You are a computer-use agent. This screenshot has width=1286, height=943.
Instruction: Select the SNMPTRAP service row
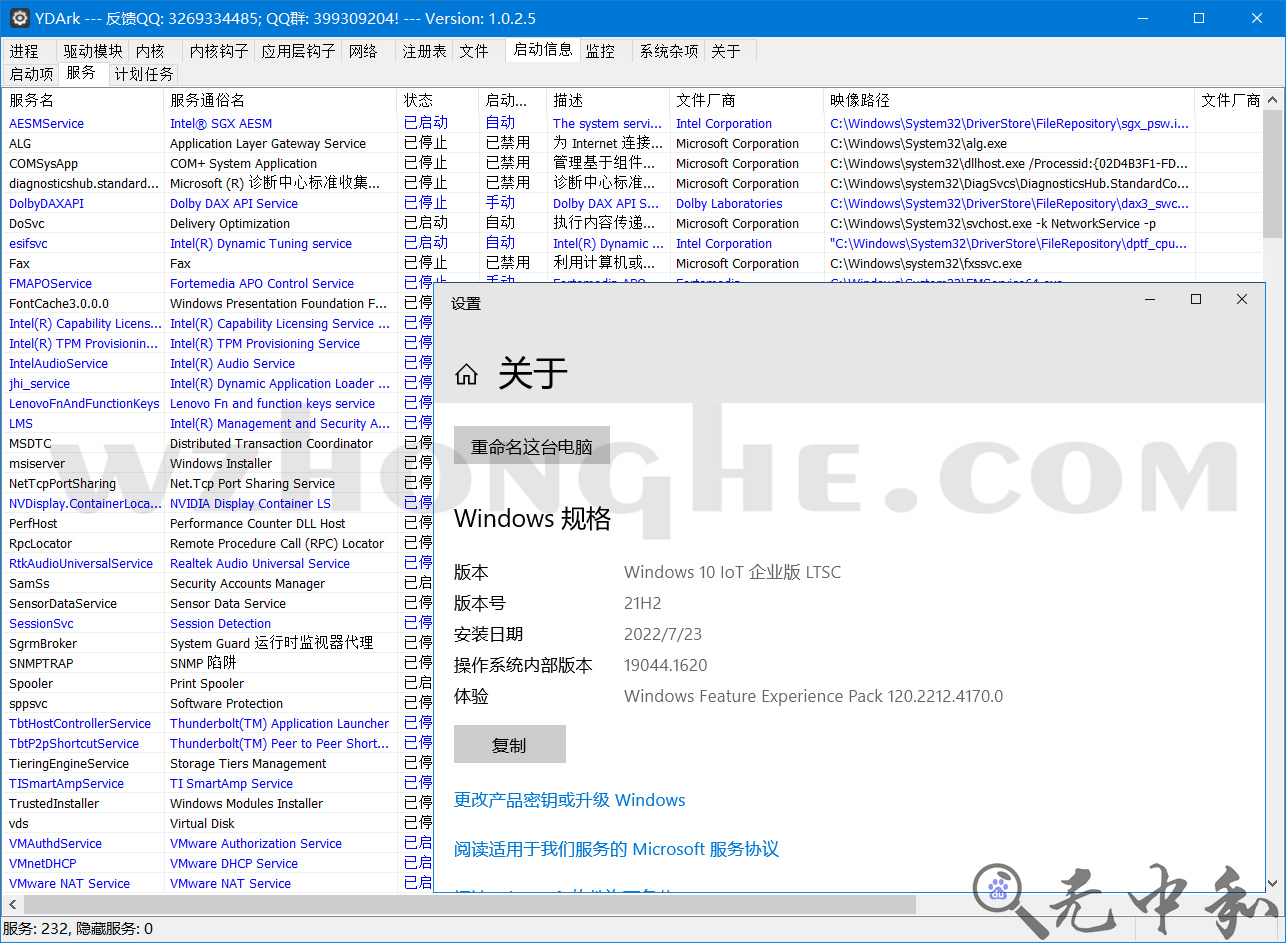coord(218,664)
